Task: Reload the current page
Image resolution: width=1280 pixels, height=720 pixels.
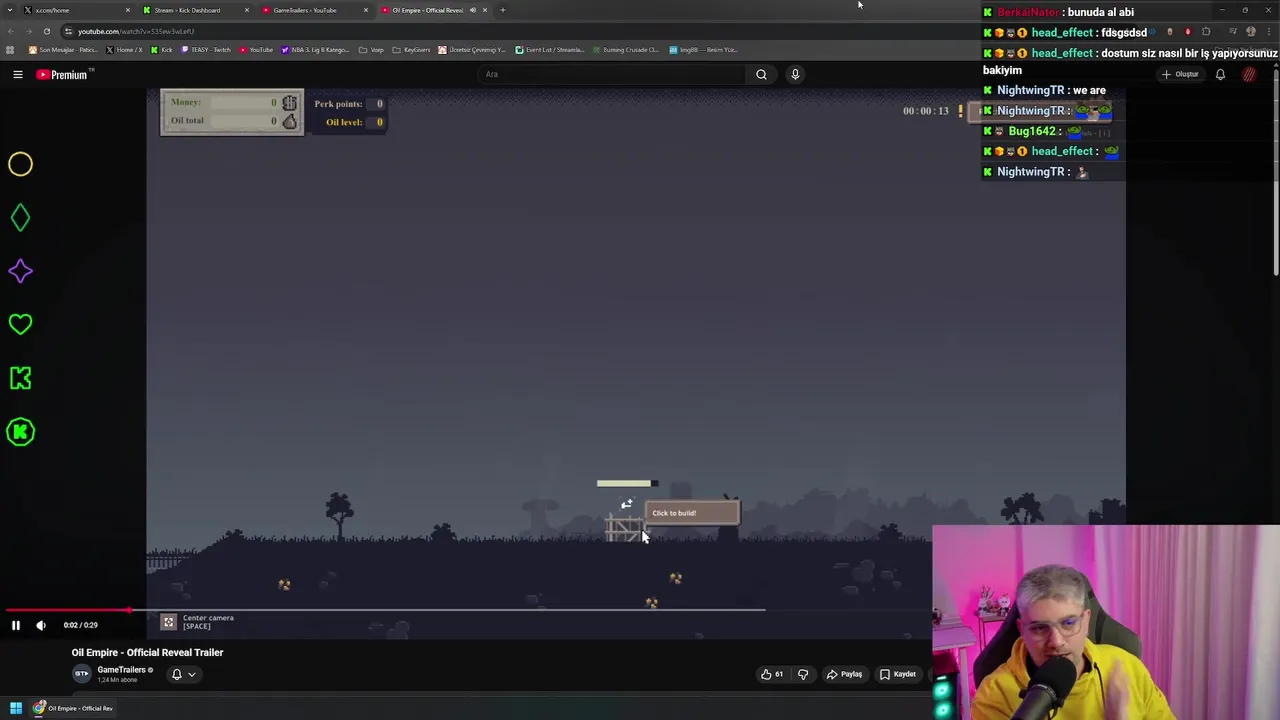Action: tap(47, 31)
